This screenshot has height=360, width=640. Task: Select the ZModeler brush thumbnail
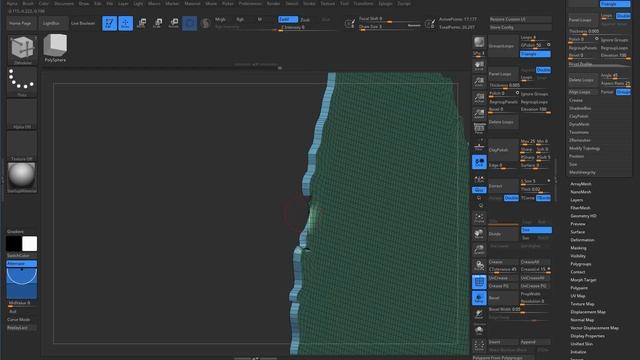(x=22, y=50)
